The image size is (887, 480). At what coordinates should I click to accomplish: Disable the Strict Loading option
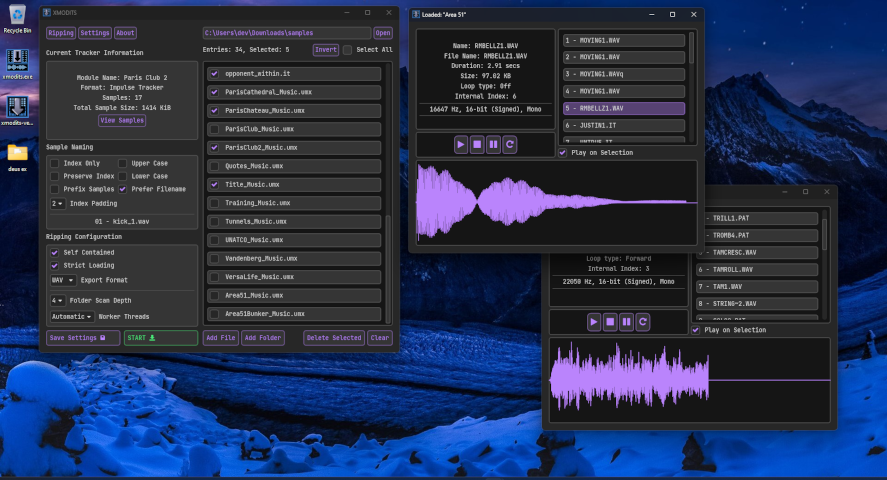[x=55, y=266]
